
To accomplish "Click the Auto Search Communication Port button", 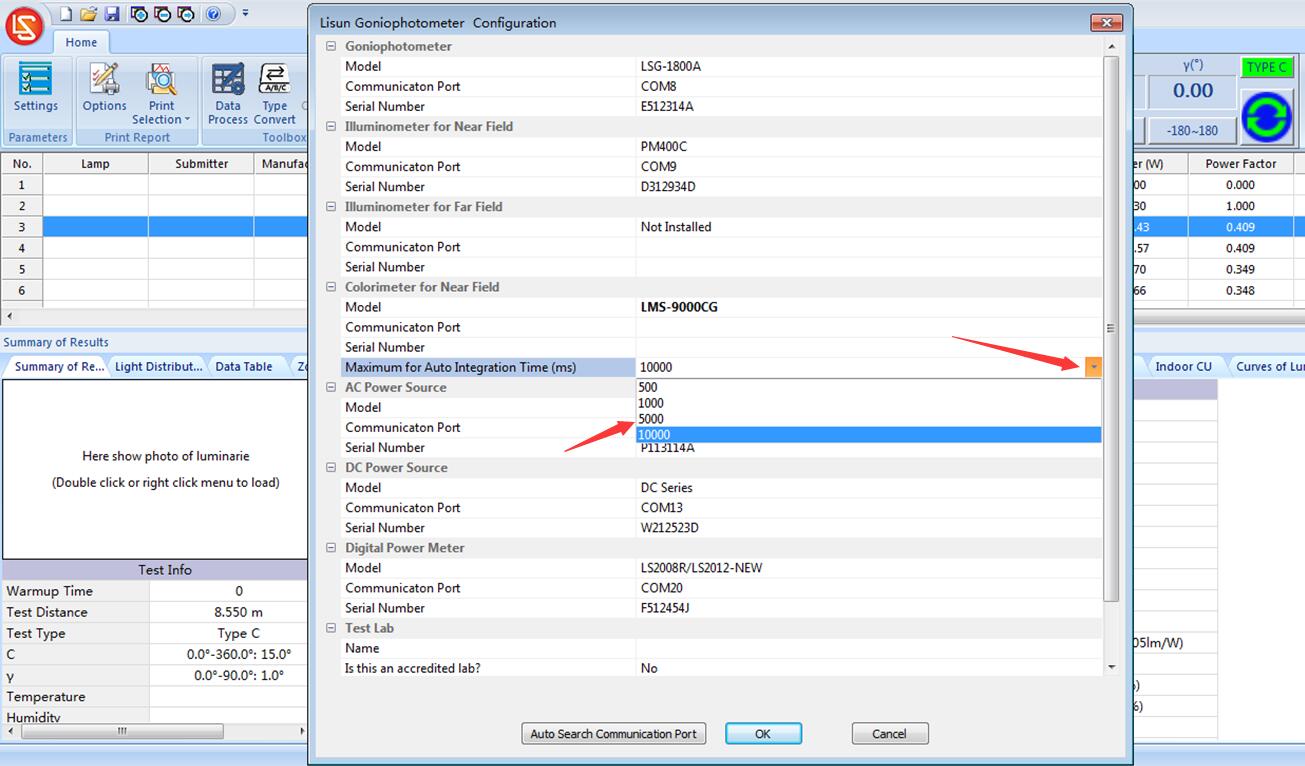I will [x=613, y=734].
